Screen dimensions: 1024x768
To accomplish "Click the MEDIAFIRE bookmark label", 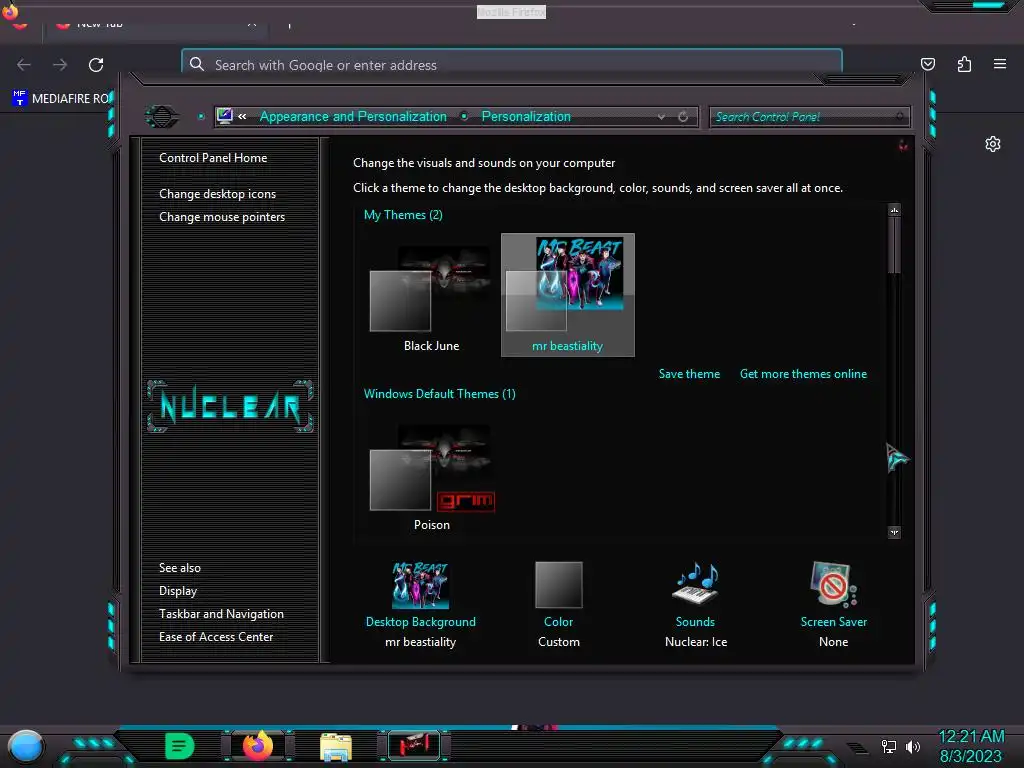I will click(71, 99).
